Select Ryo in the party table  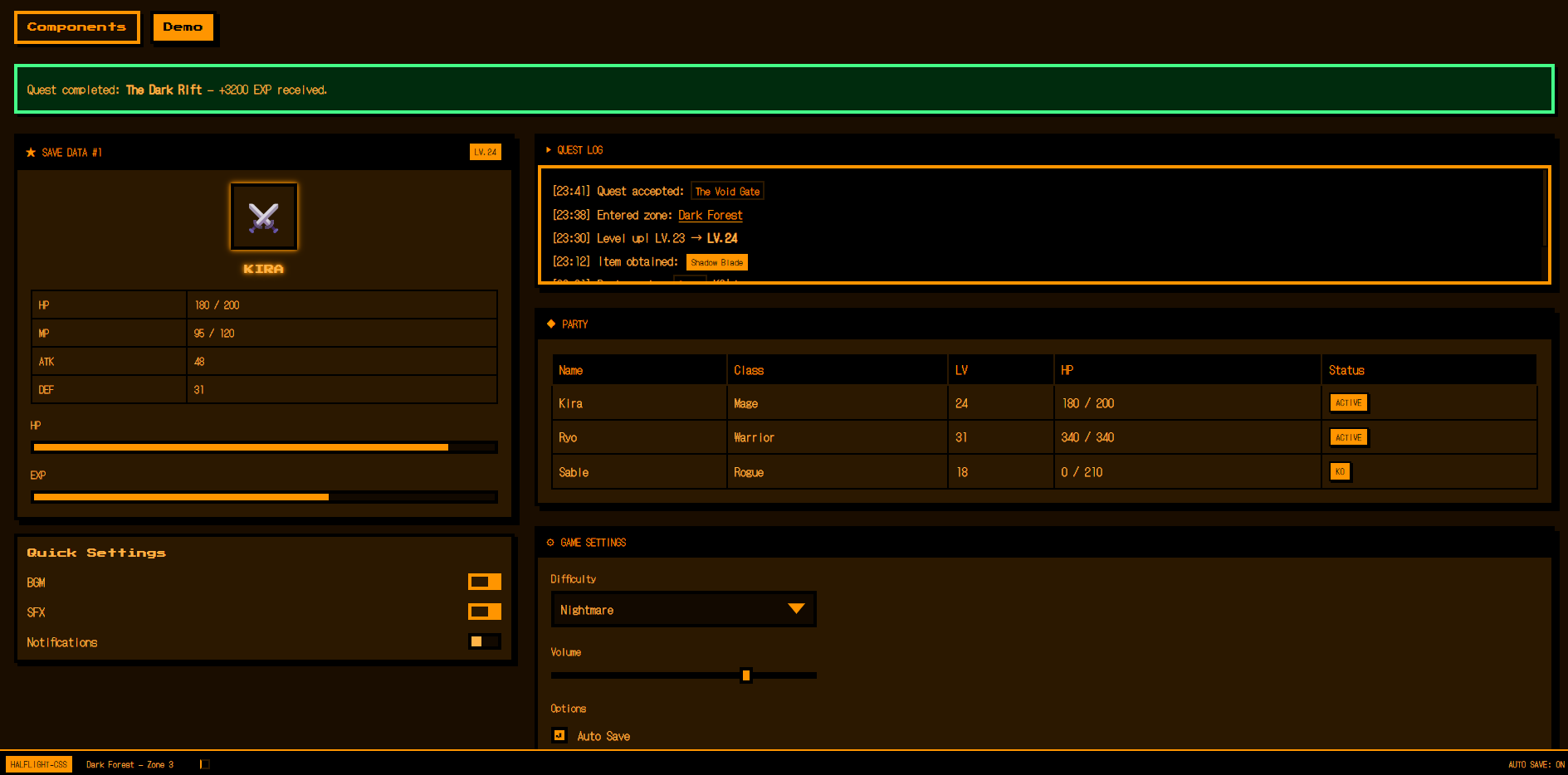pos(1044,437)
